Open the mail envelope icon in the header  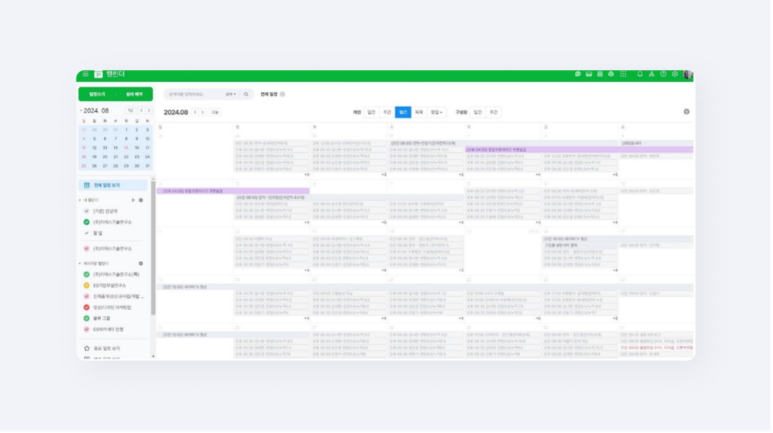pyautogui.click(x=589, y=74)
